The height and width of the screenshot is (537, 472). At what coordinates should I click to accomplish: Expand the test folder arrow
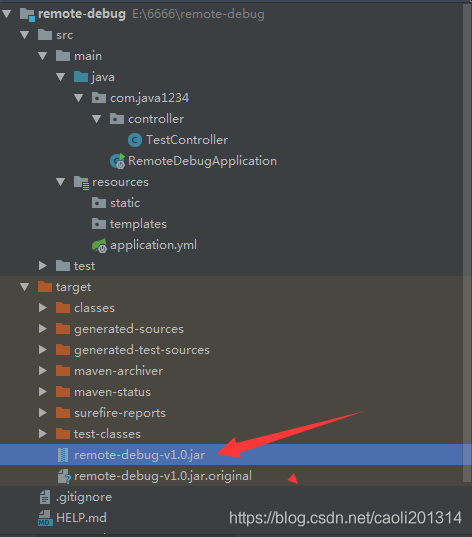coord(42,266)
